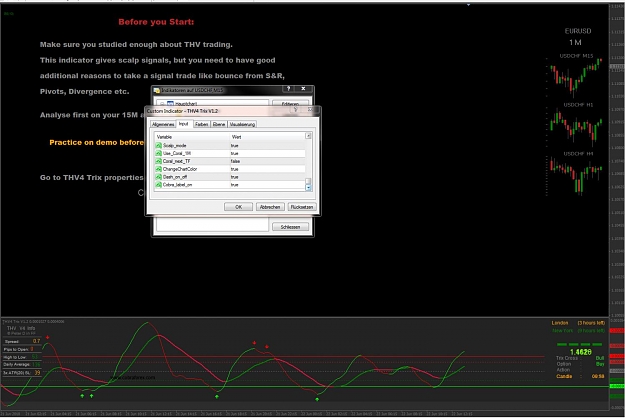Click the London session label
Screen dimensions: 625x418
click(560, 323)
